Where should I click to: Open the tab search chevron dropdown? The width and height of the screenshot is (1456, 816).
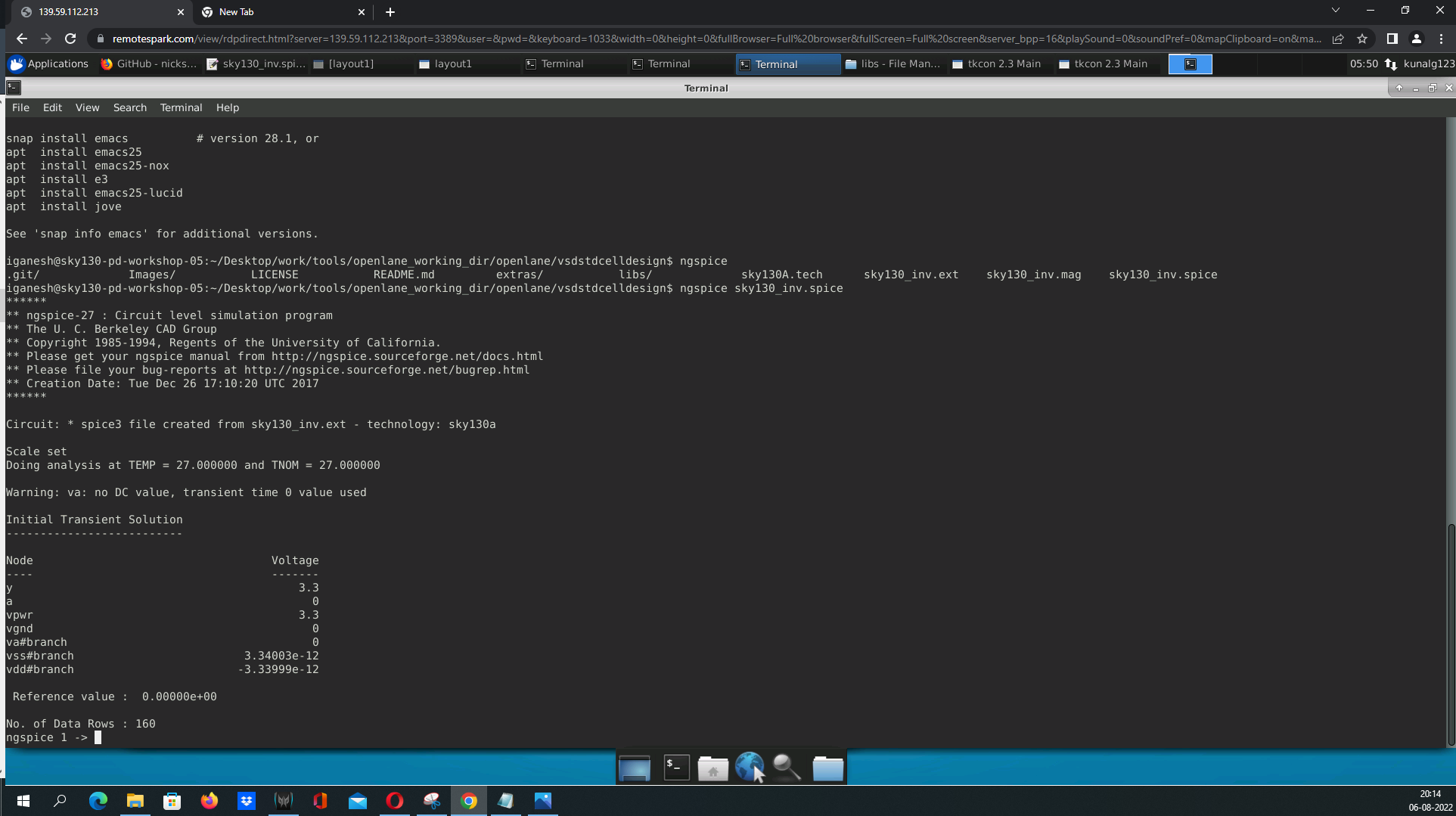[1335, 11]
